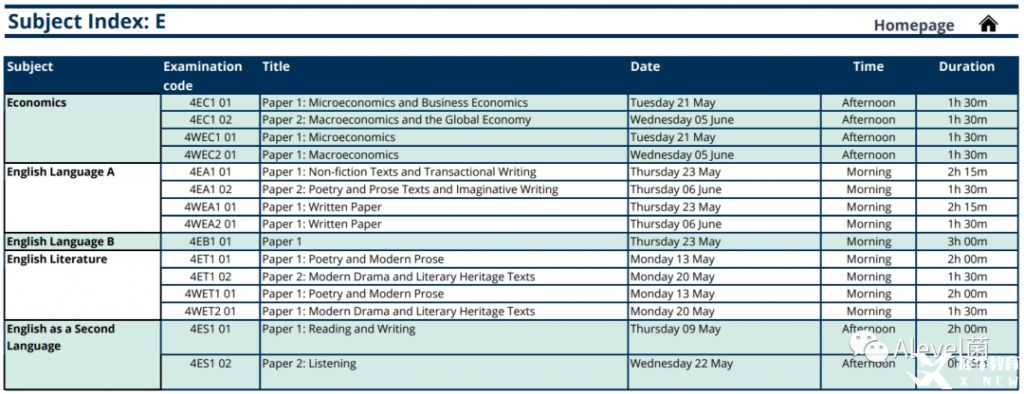Select English as a Second Language cell

[83, 355]
